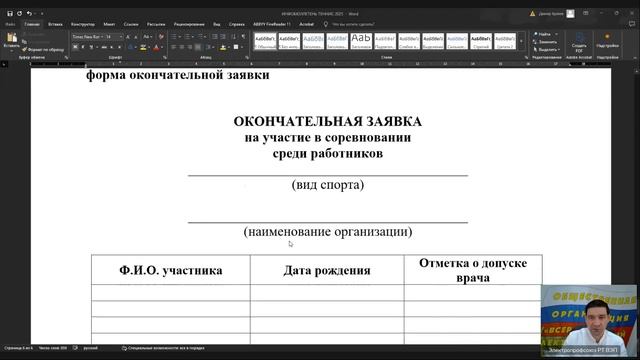
Task: Insert a bulleted list
Action: [174, 37]
